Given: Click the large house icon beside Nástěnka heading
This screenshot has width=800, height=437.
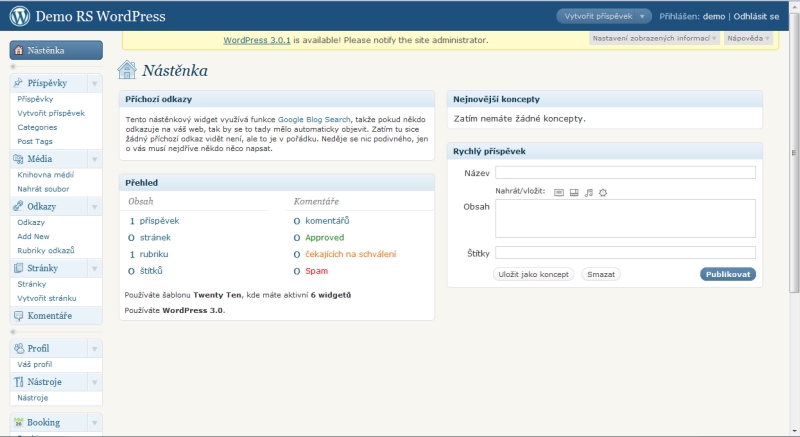Looking at the screenshot, I should click(127, 70).
